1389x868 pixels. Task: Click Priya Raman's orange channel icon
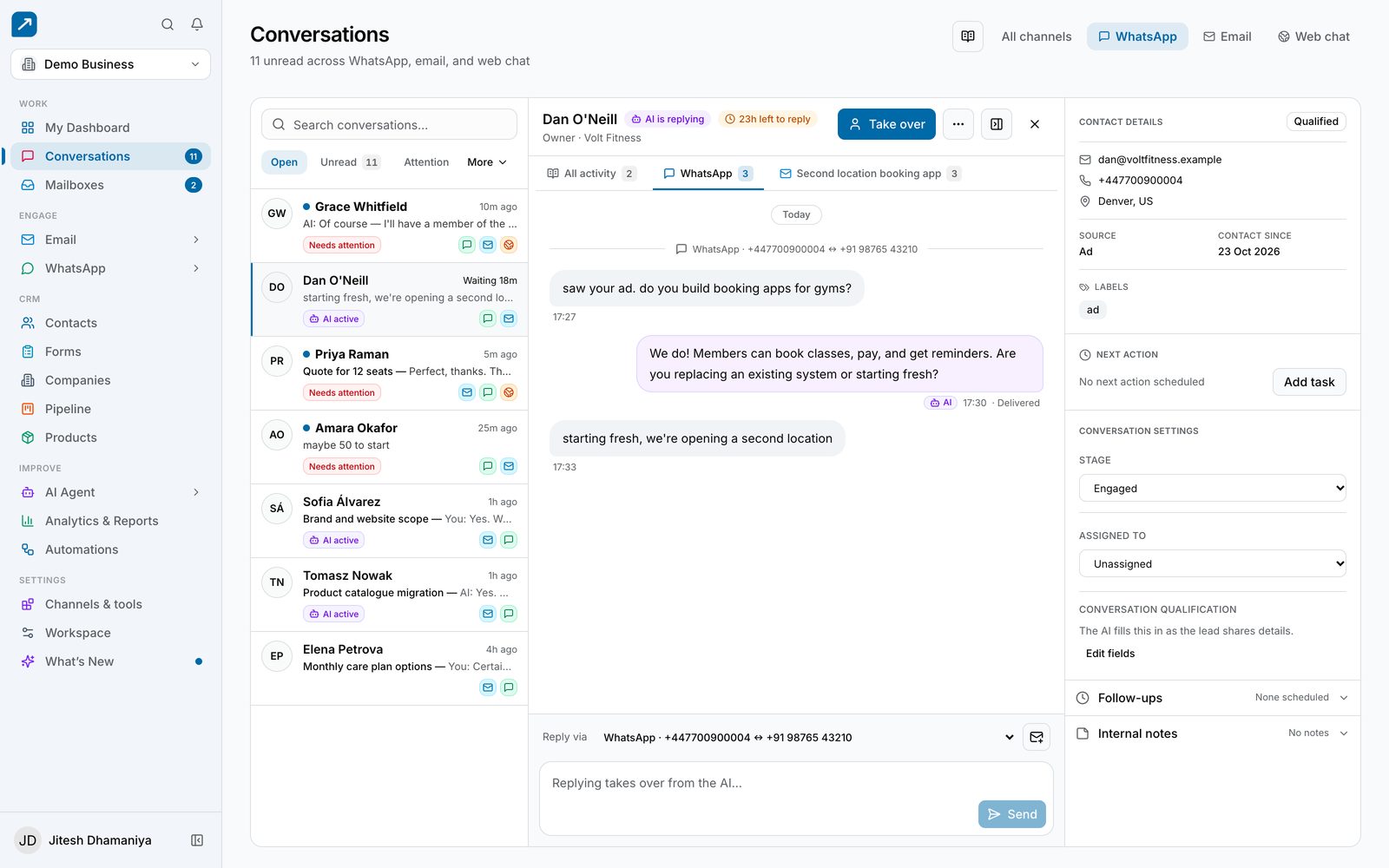pyautogui.click(x=509, y=392)
